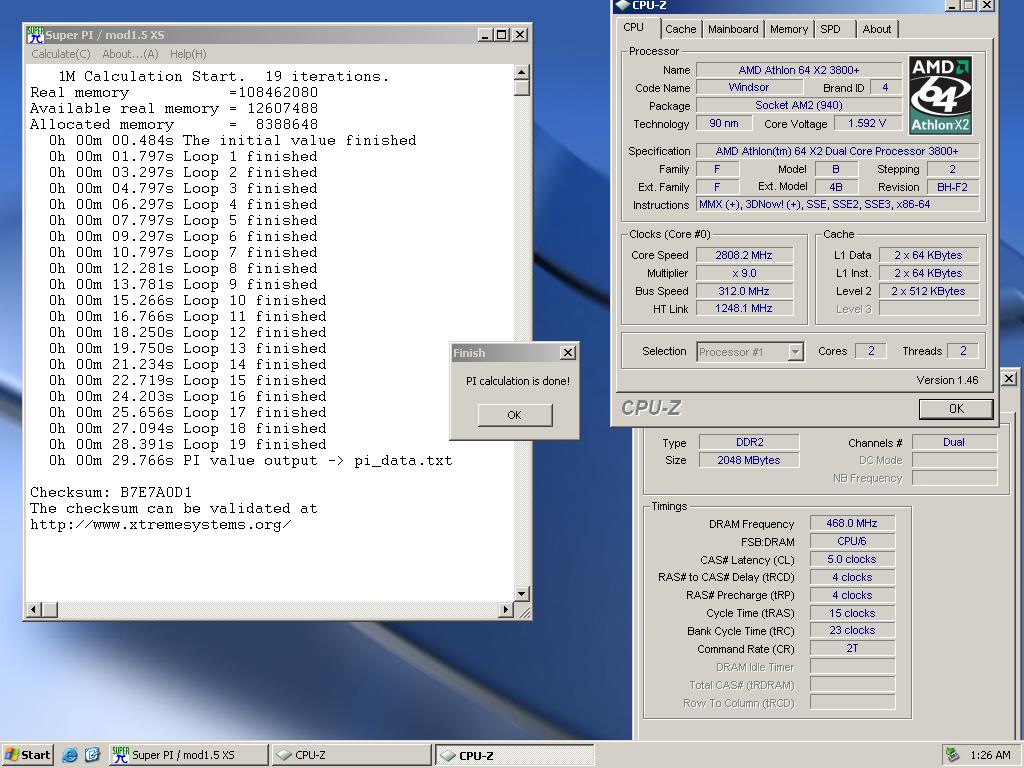This screenshot has height=768, width=1024.
Task: Click the Package Socket AM2 (940) value
Action: tap(798, 105)
